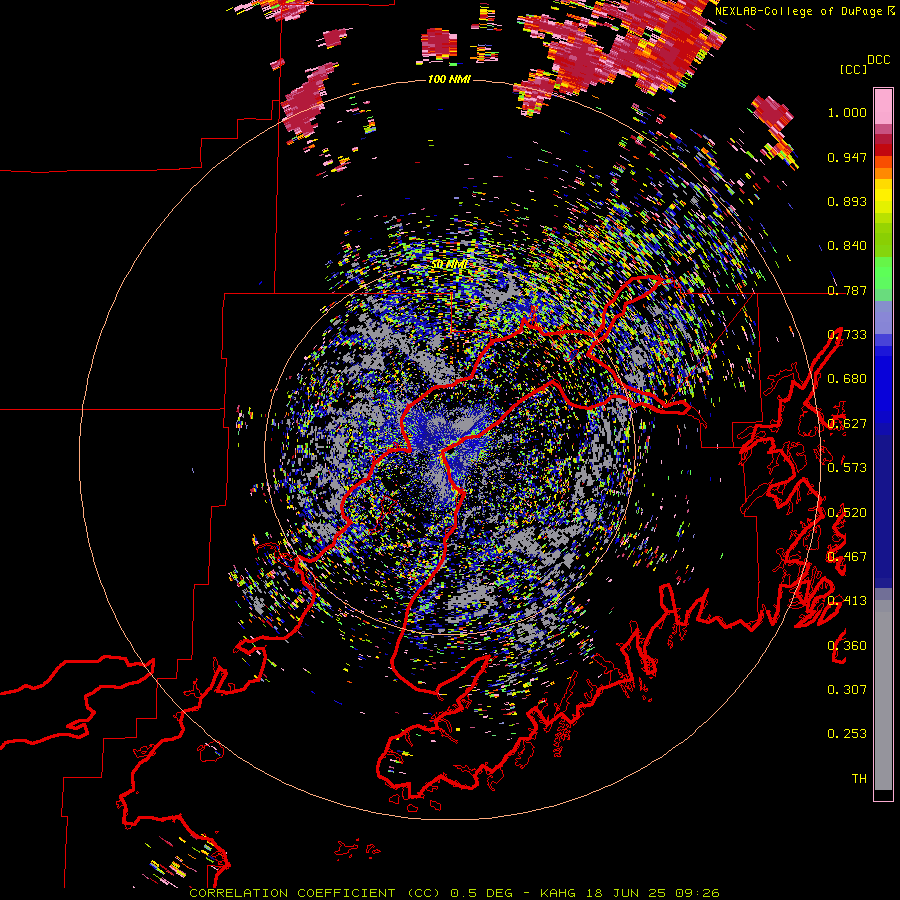Click the DCC label above the color bar
This screenshot has height=900, width=900.
[x=879, y=60]
